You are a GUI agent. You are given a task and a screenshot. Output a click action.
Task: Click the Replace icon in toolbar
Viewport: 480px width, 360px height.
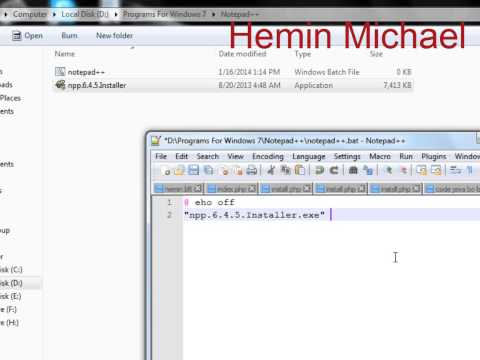point(368,170)
